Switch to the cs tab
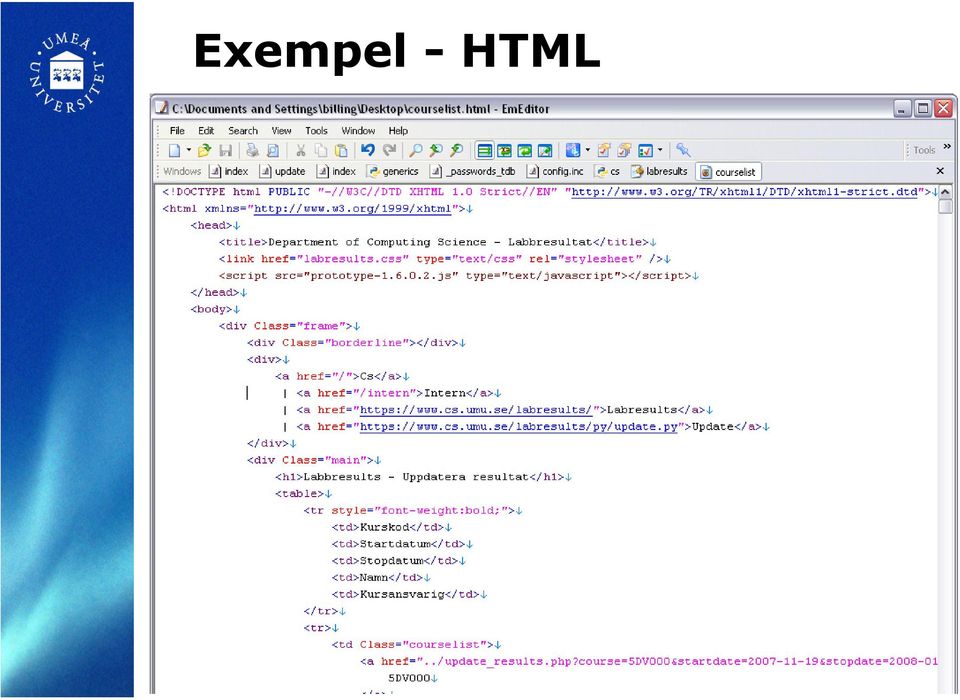960x700 pixels. pyautogui.click(x=608, y=171)
